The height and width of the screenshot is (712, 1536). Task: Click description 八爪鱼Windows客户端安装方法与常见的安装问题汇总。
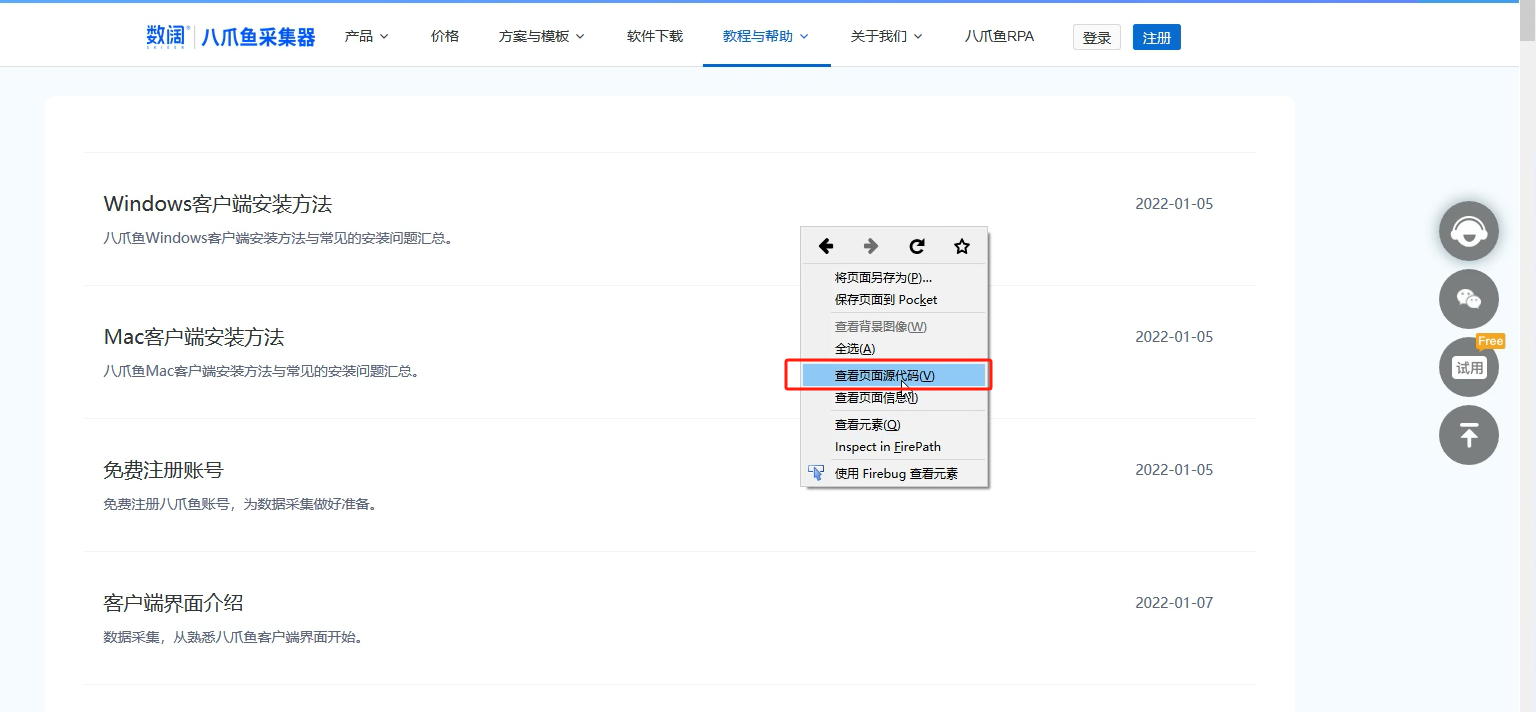coord(278,238)
